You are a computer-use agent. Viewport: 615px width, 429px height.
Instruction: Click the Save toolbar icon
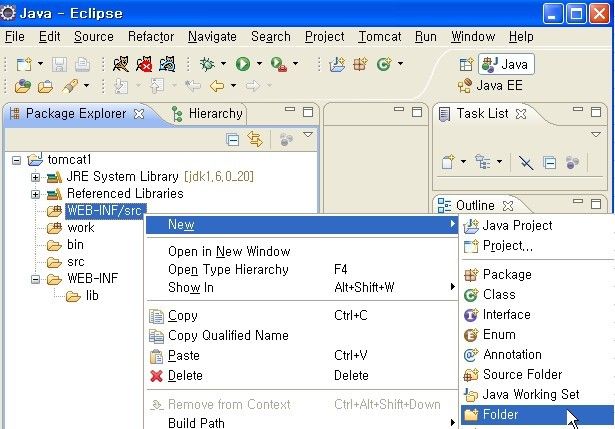[59, 64]
